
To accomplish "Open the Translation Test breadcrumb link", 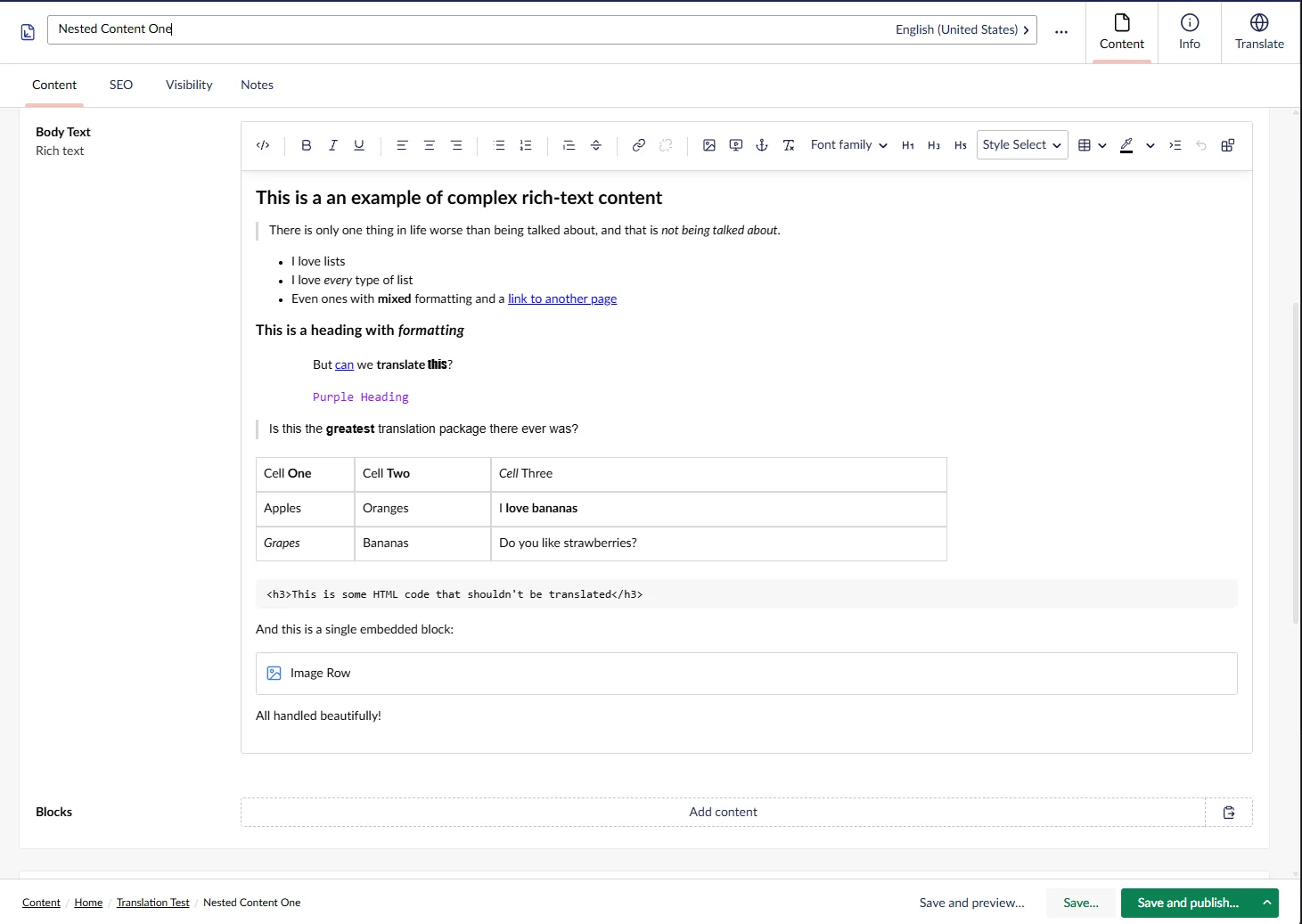I will [x=153, y=903].
